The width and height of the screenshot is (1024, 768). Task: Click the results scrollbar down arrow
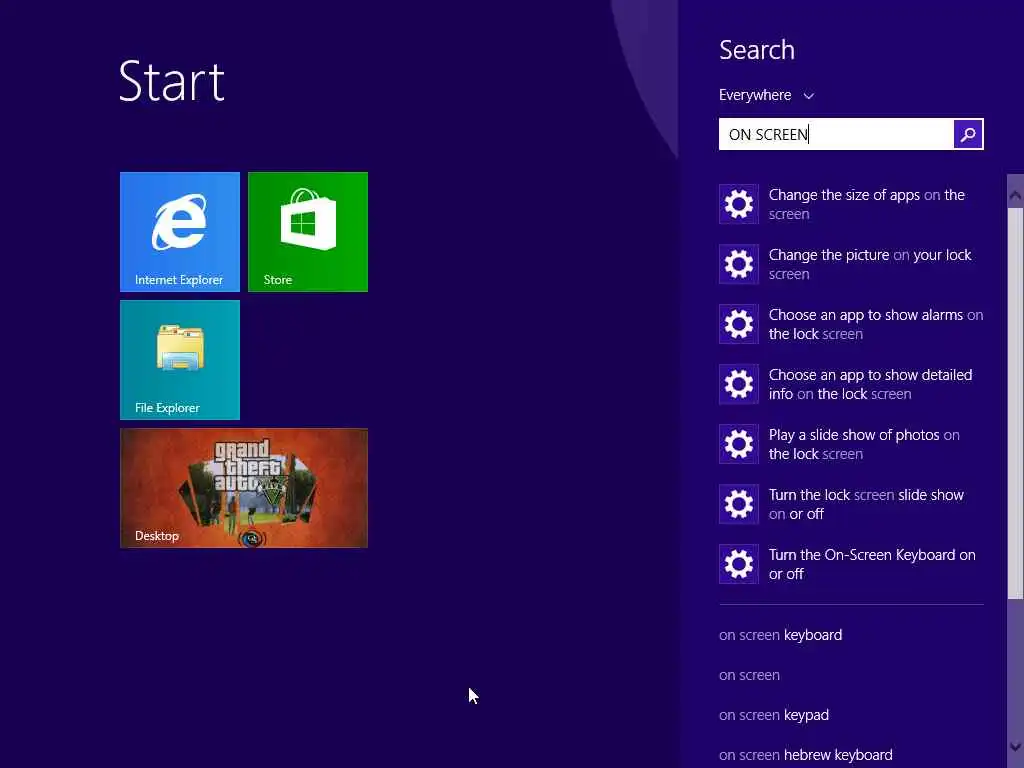pos(1015,746)
